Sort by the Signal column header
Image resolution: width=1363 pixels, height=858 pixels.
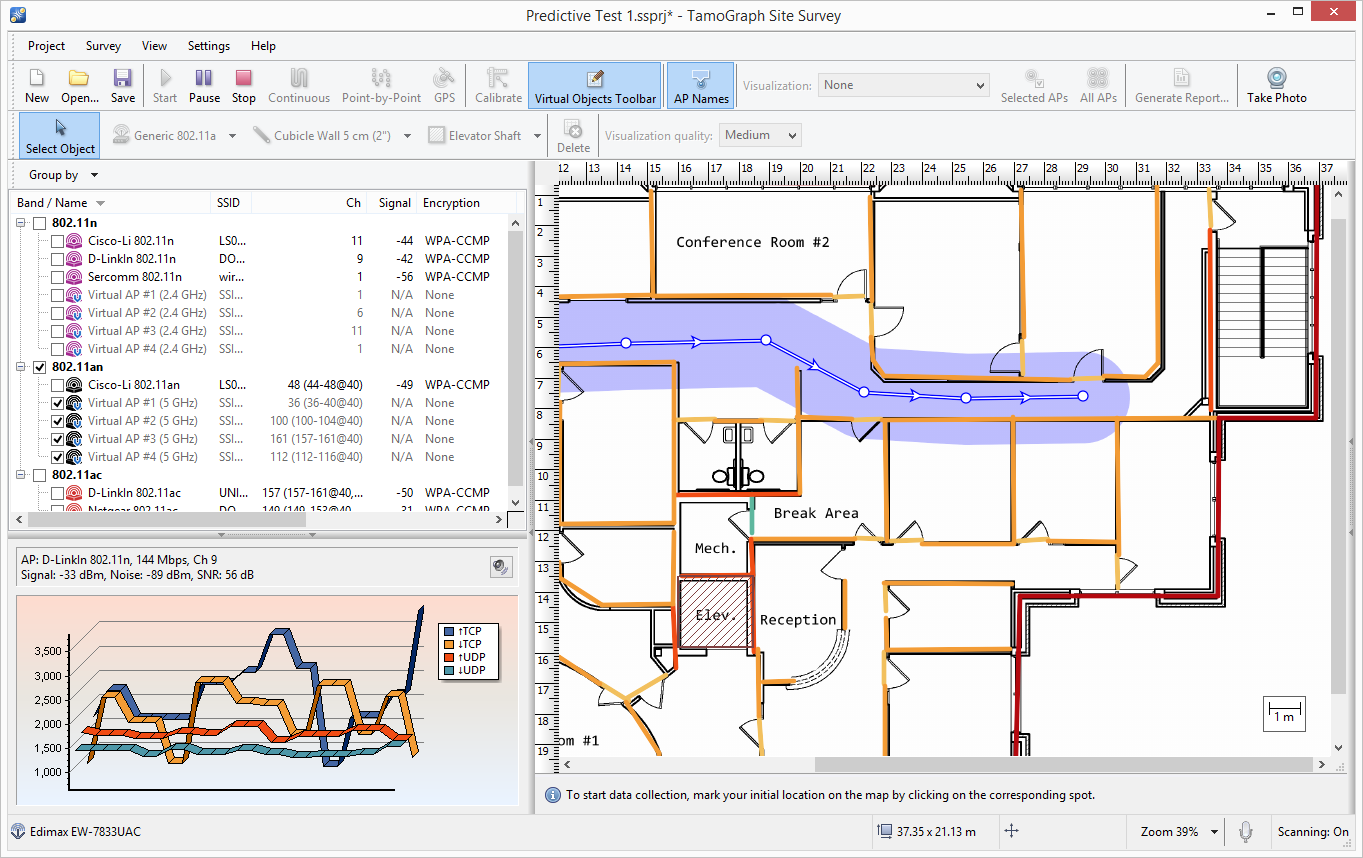[x=393, y=203]
